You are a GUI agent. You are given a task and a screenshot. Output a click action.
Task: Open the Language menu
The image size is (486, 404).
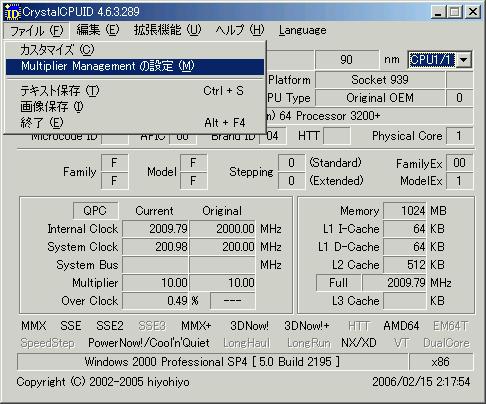click(302, 30)
